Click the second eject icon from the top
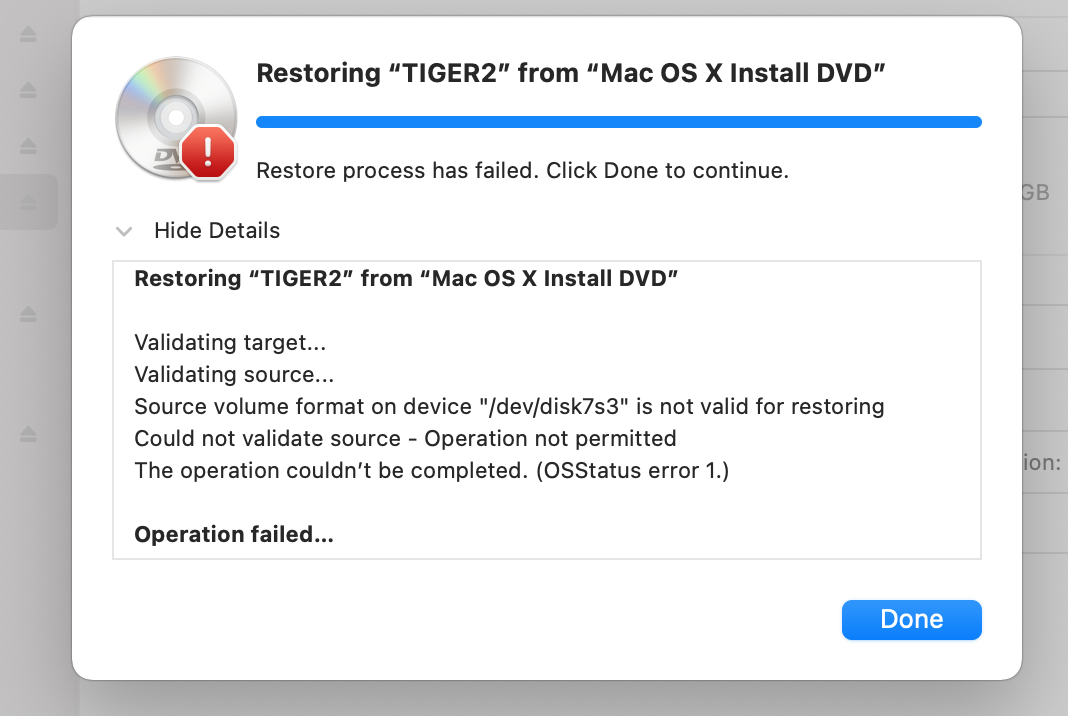The height and width of the screenshot is (716, 1068). (x=28, y=90)
